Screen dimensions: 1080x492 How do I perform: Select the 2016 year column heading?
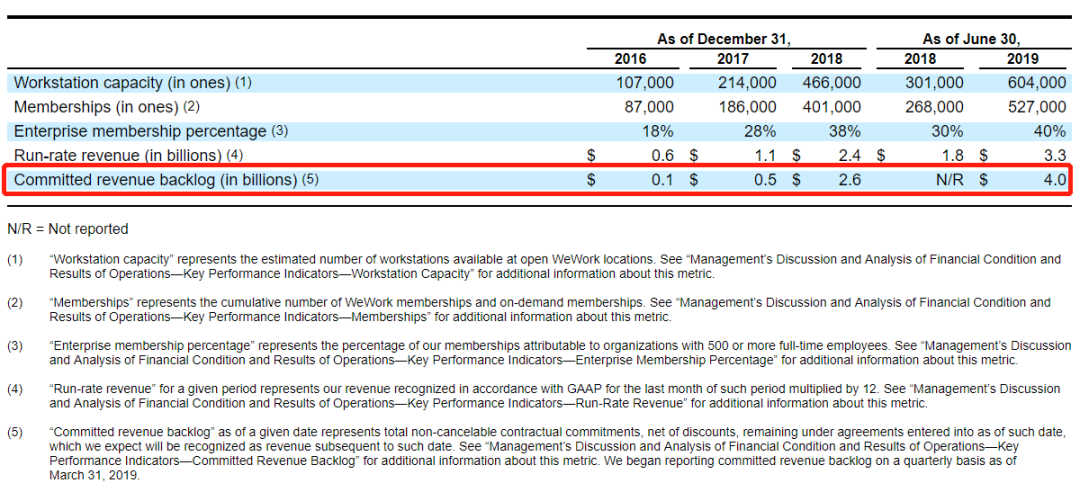(x=630, y=59)
